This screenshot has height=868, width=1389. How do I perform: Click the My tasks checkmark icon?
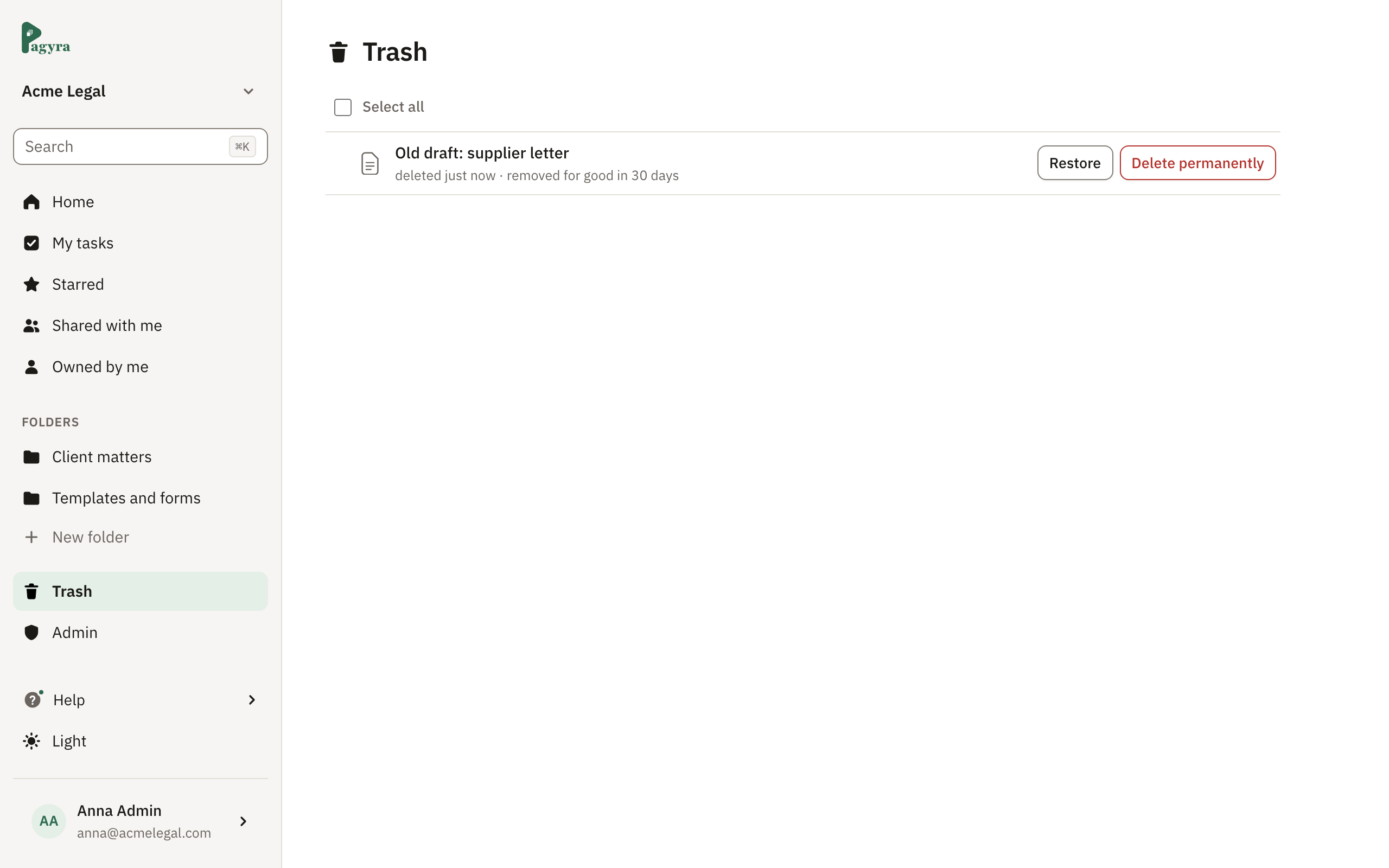point(31,244)
